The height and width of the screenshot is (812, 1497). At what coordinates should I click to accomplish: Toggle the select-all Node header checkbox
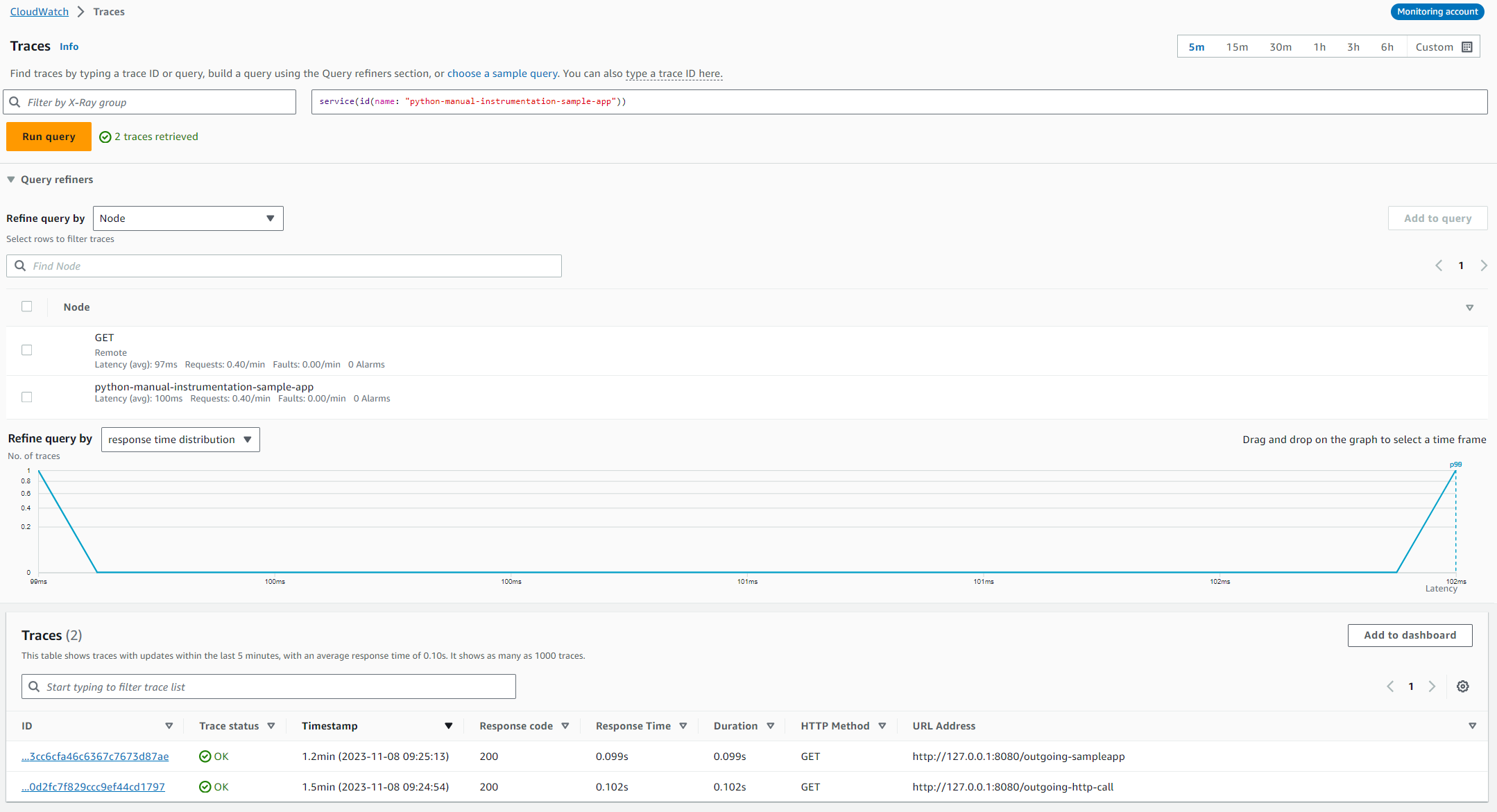pos(27,306)
